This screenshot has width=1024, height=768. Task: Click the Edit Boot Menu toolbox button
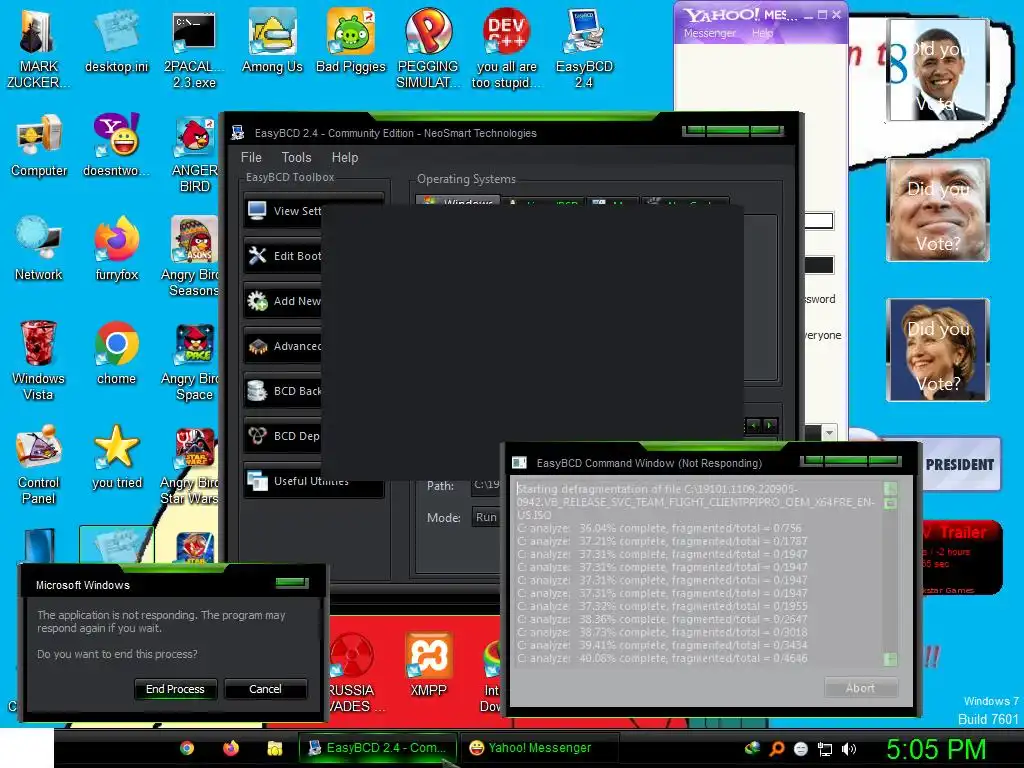pyautogui.click(x=283, y=256)
